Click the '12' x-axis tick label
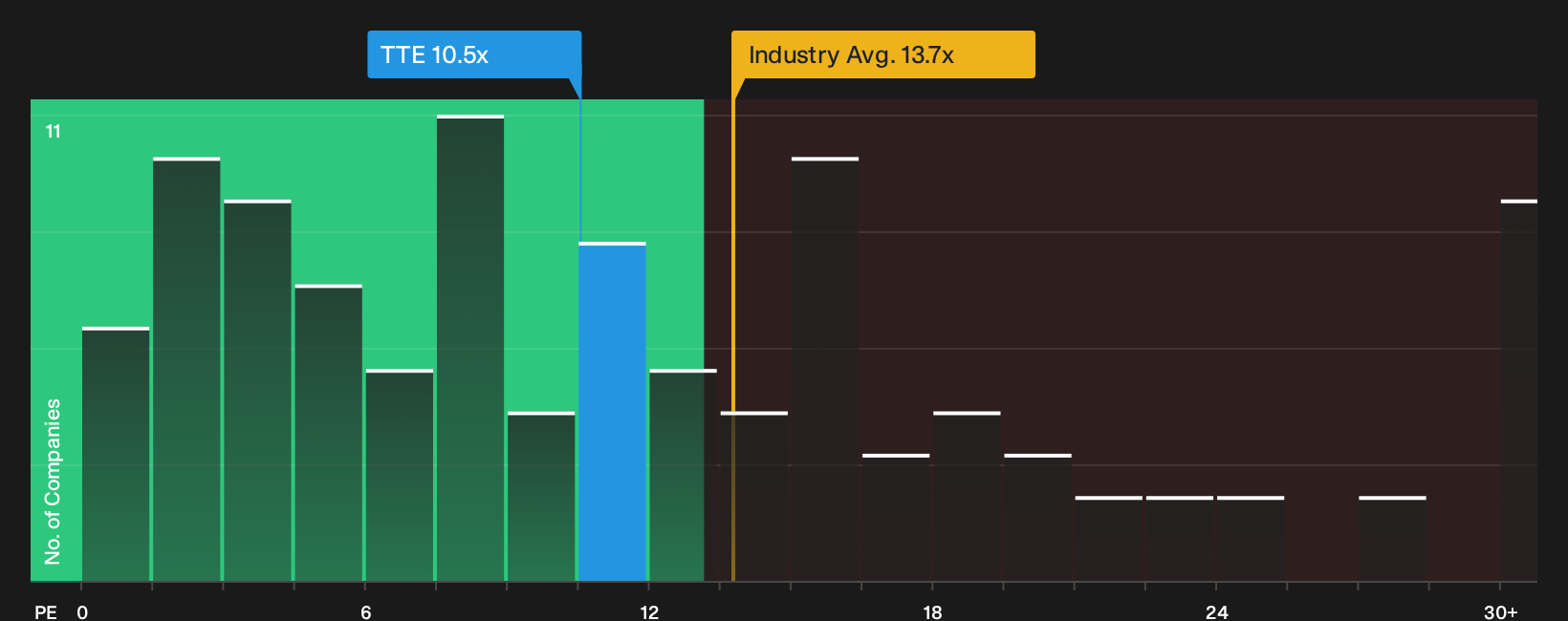The width and height of the screenshot is (1568, 621). coord(649,612)
